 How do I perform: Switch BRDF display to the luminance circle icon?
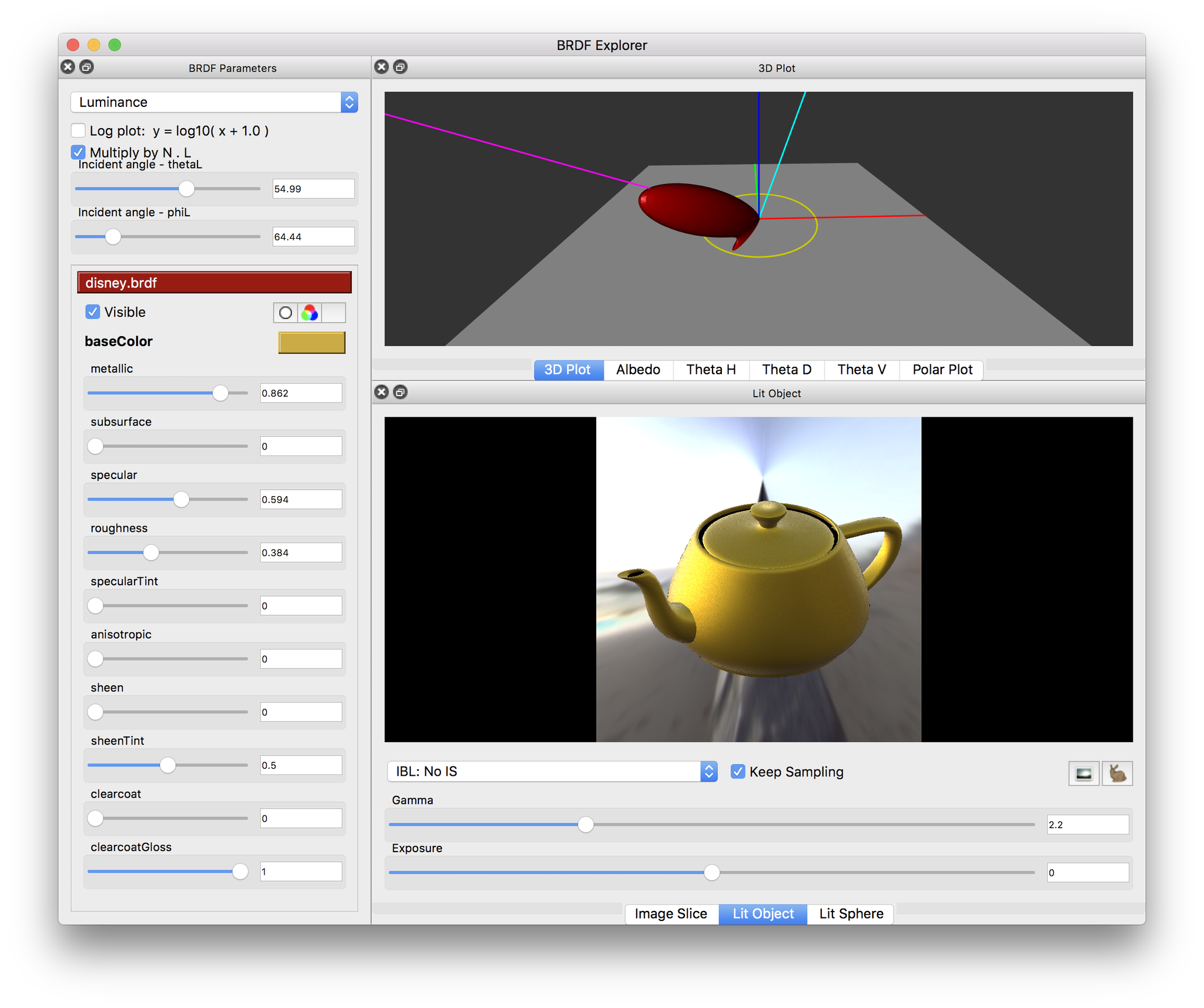(286, 313)
